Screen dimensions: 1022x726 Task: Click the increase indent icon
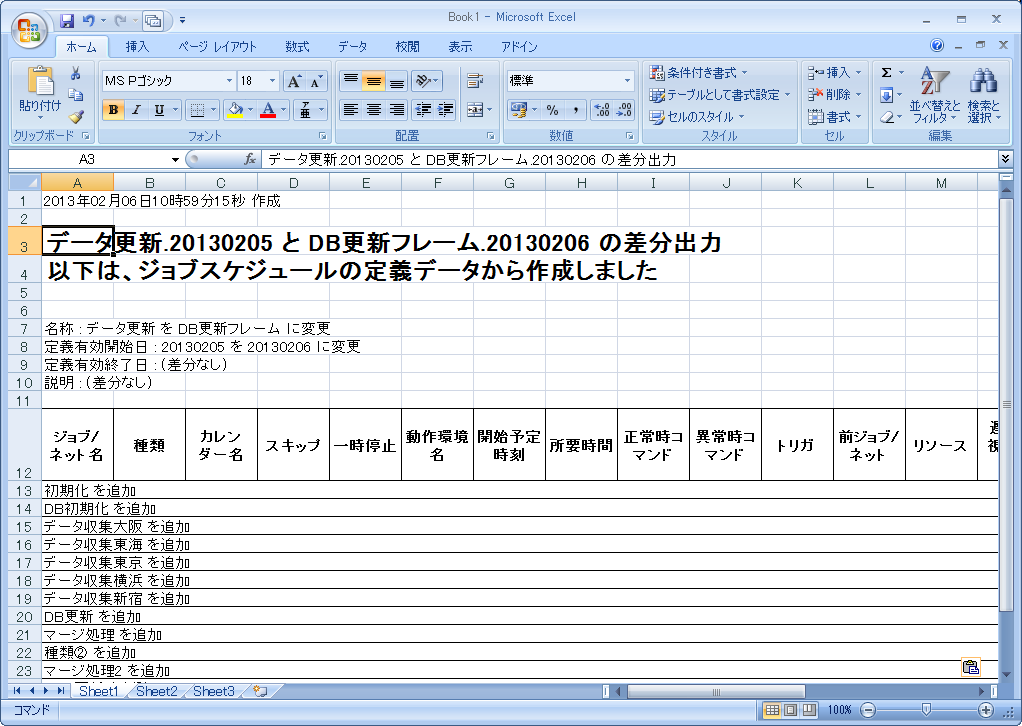tap(446, 110)
